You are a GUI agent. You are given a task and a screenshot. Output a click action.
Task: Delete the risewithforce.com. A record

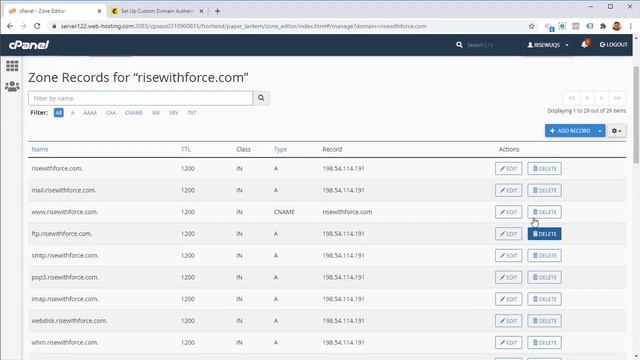544,169
